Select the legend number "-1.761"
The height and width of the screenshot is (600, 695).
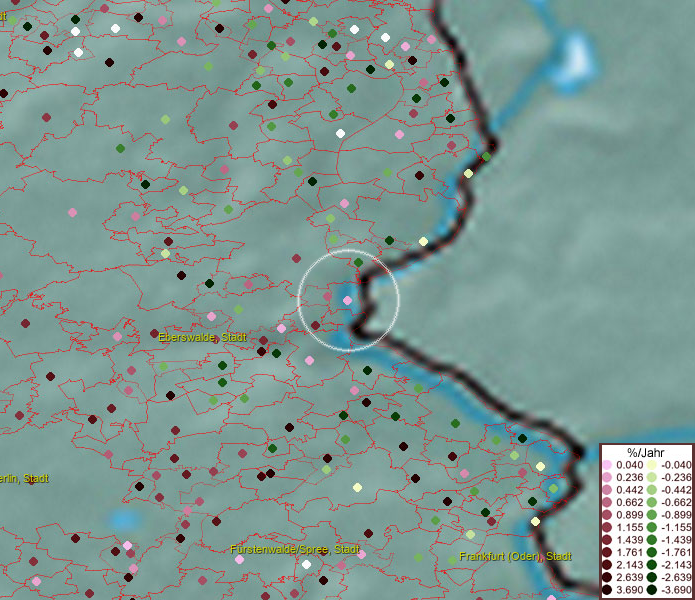coord(676,552)
